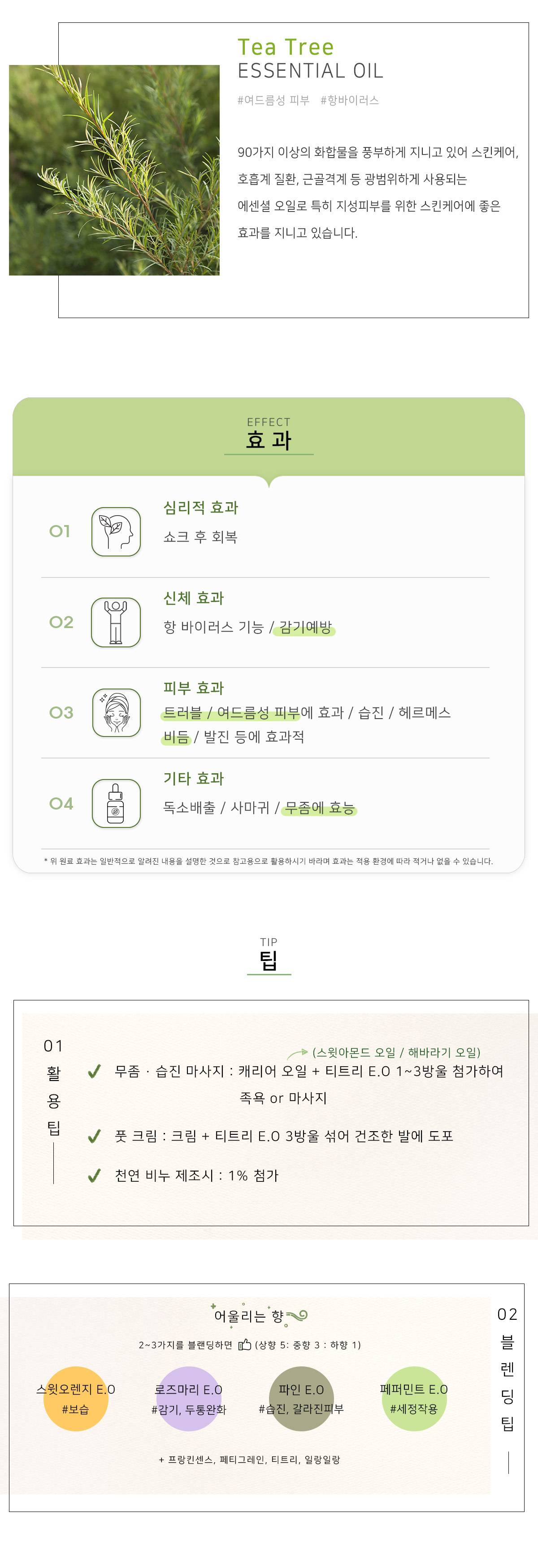
Task: Click the checkmark beside 무좀 · 습진 마사지
Action: pos(95,1071)
